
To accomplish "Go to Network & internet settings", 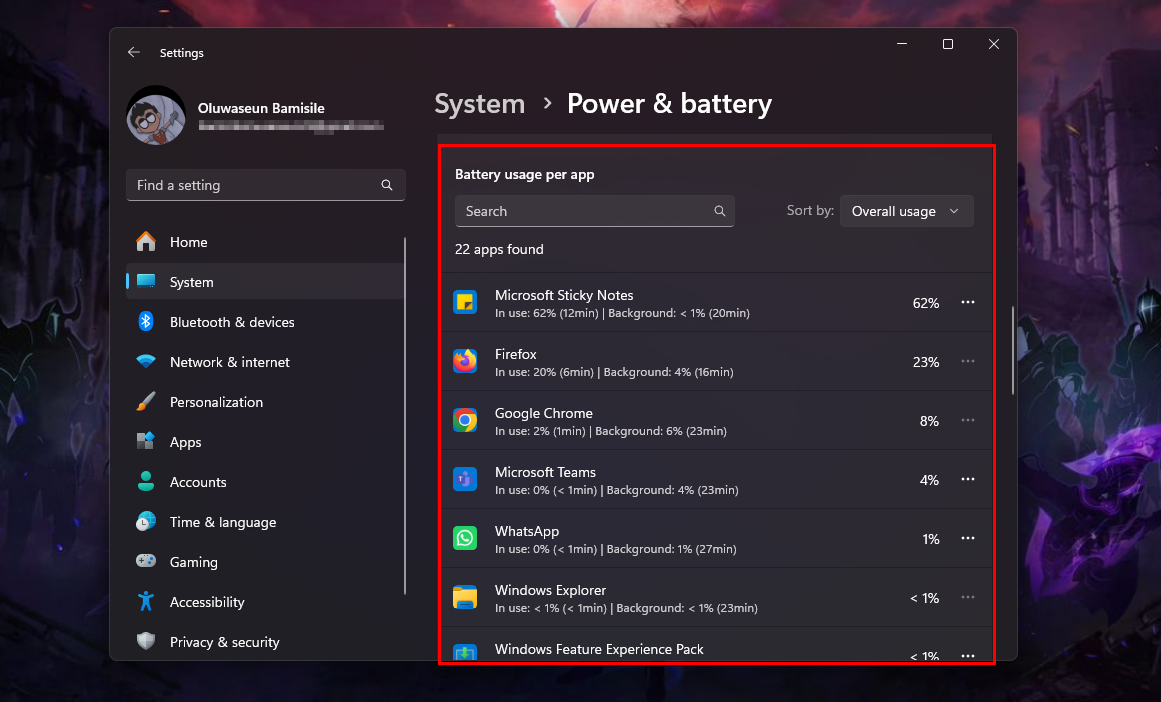I will [266, 362].
